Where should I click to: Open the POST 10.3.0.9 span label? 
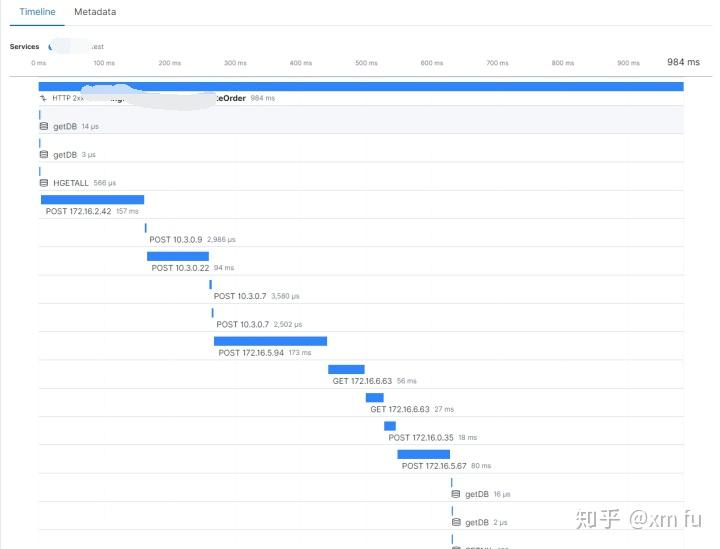coord(176,240)
